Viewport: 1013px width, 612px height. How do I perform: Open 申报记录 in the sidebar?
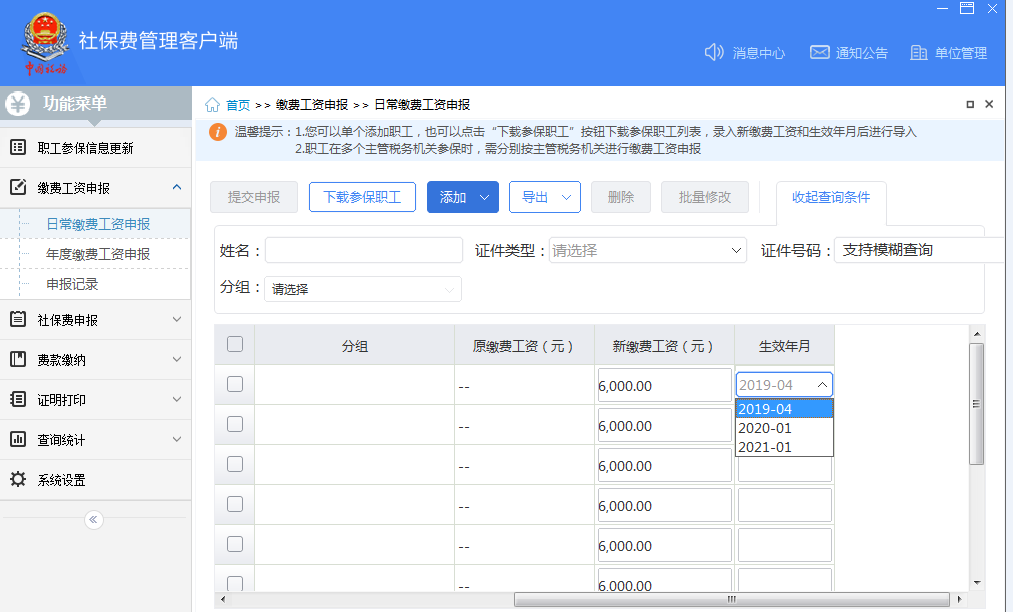pyautogui.click(x=72, y=284)
